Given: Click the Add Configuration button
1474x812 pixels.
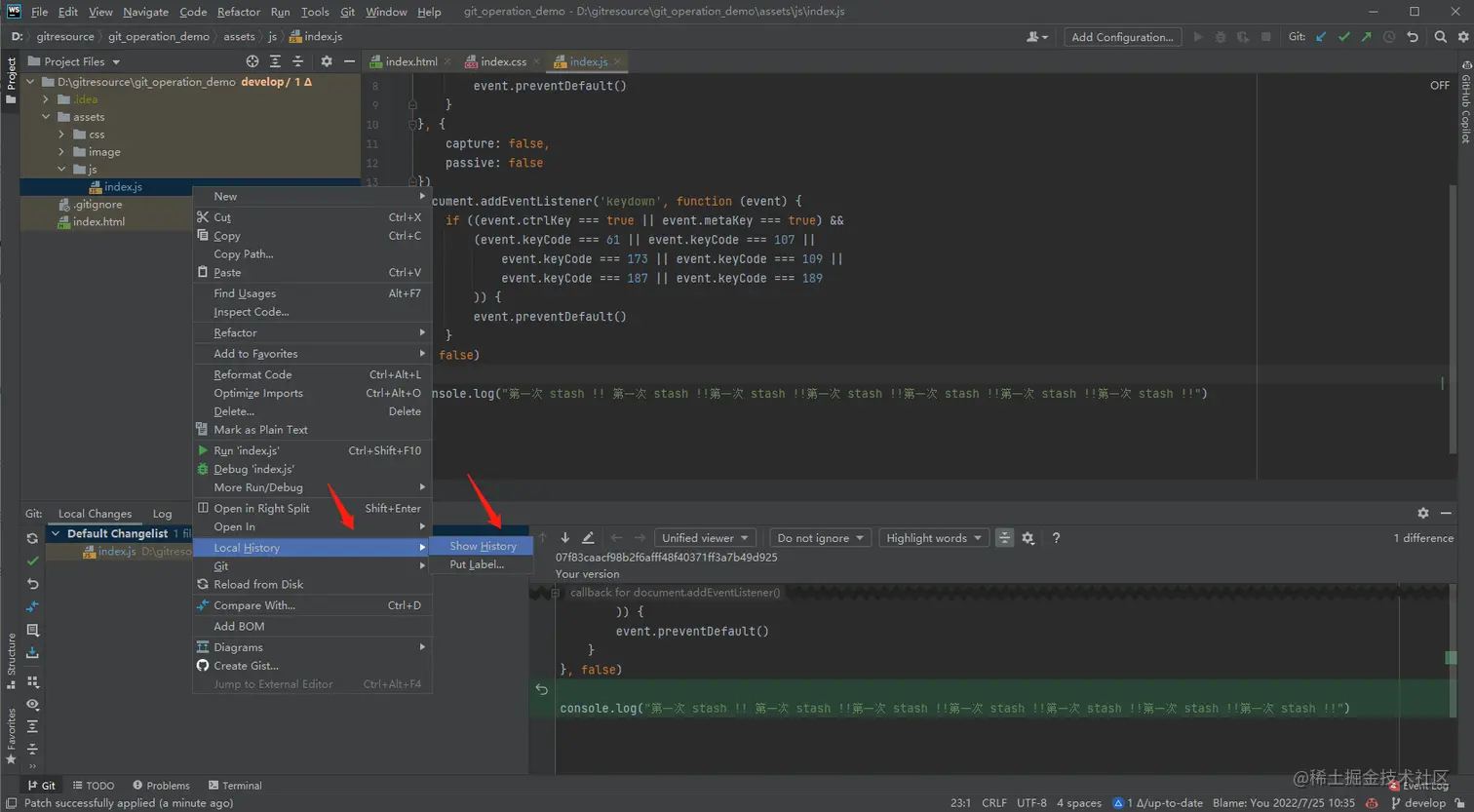Looking at the screenshot, I should coord(1121,37).
